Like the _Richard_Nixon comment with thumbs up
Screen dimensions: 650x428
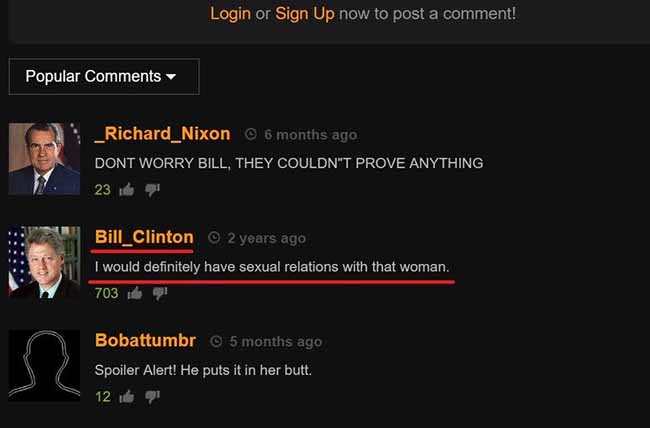(x=127, y=190)
